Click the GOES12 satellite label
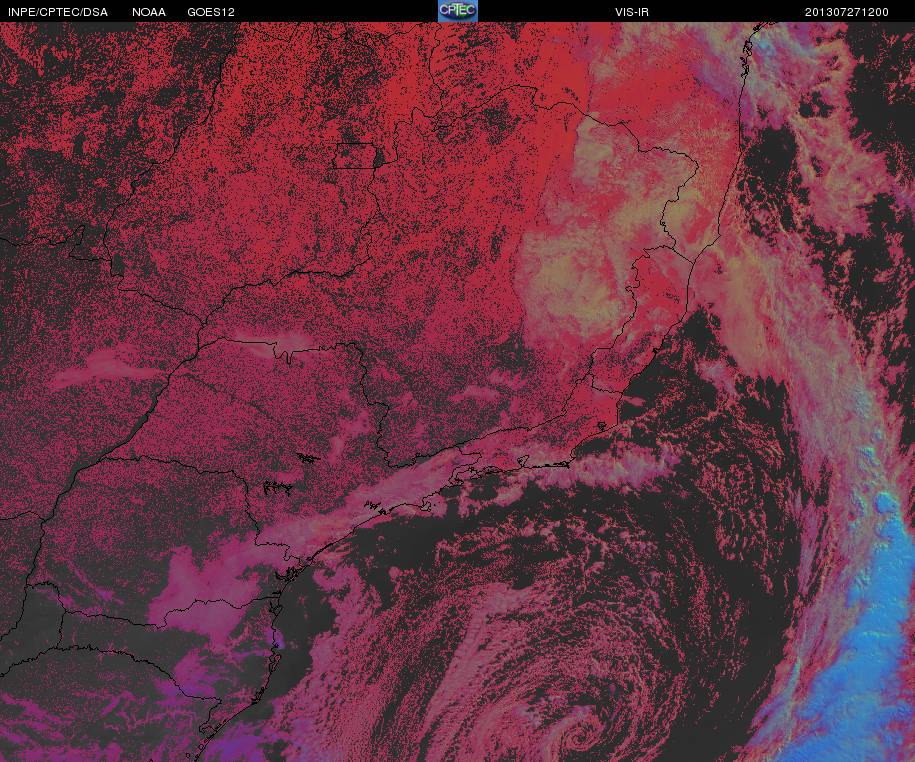This screenshot has height=762, width=915. pyautogui.click(x=211, y=12)
